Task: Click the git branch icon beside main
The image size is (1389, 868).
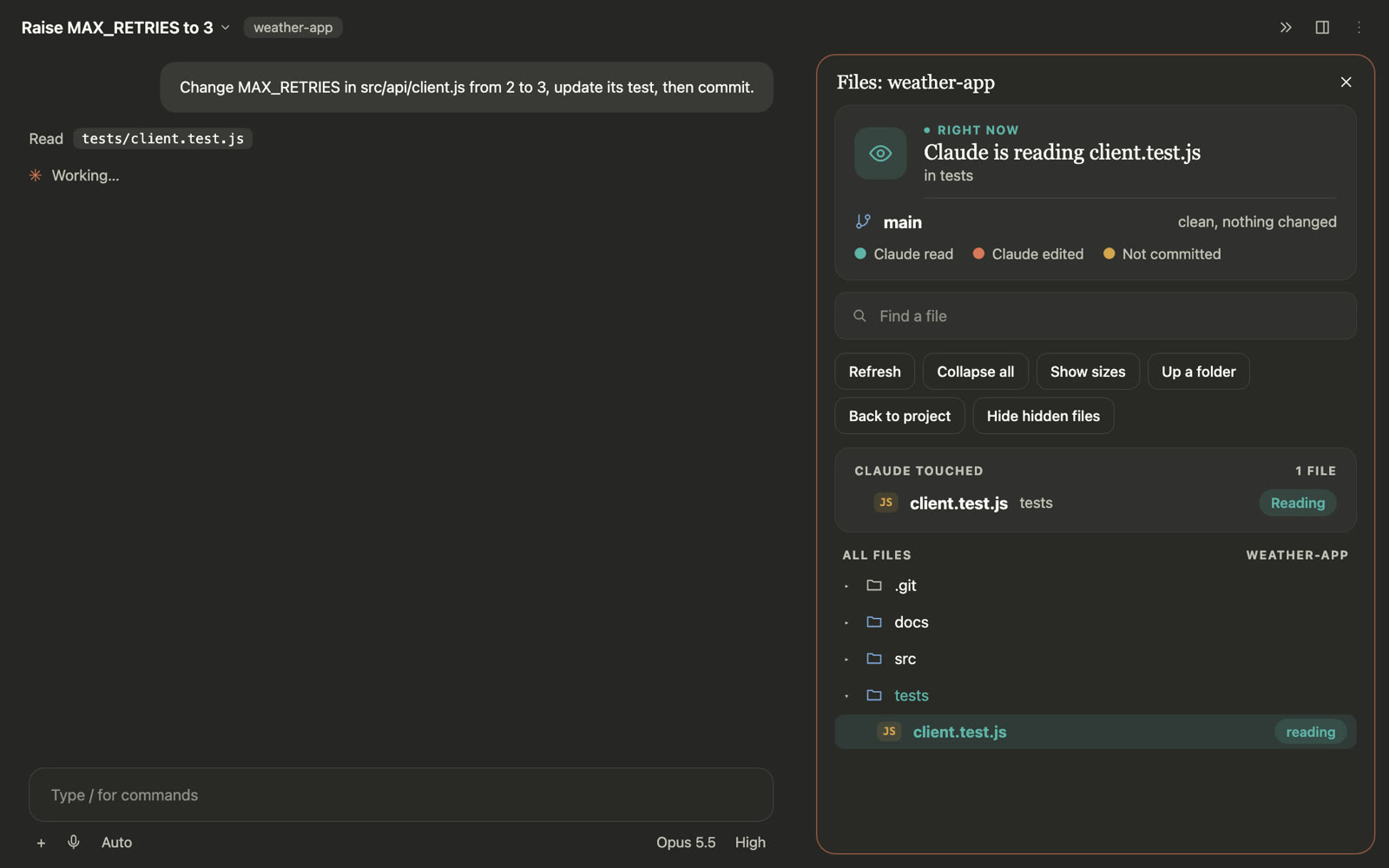Action: (863, 221)
